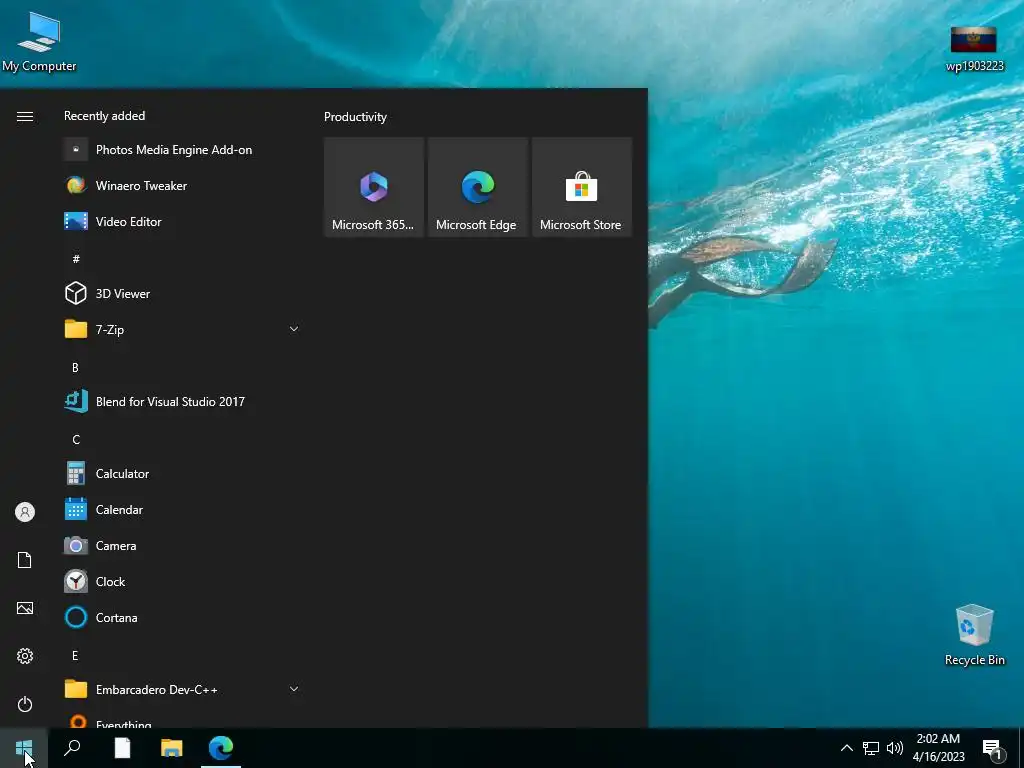Click the Recently added heading

pyautogui.click(x=104, y=116)
